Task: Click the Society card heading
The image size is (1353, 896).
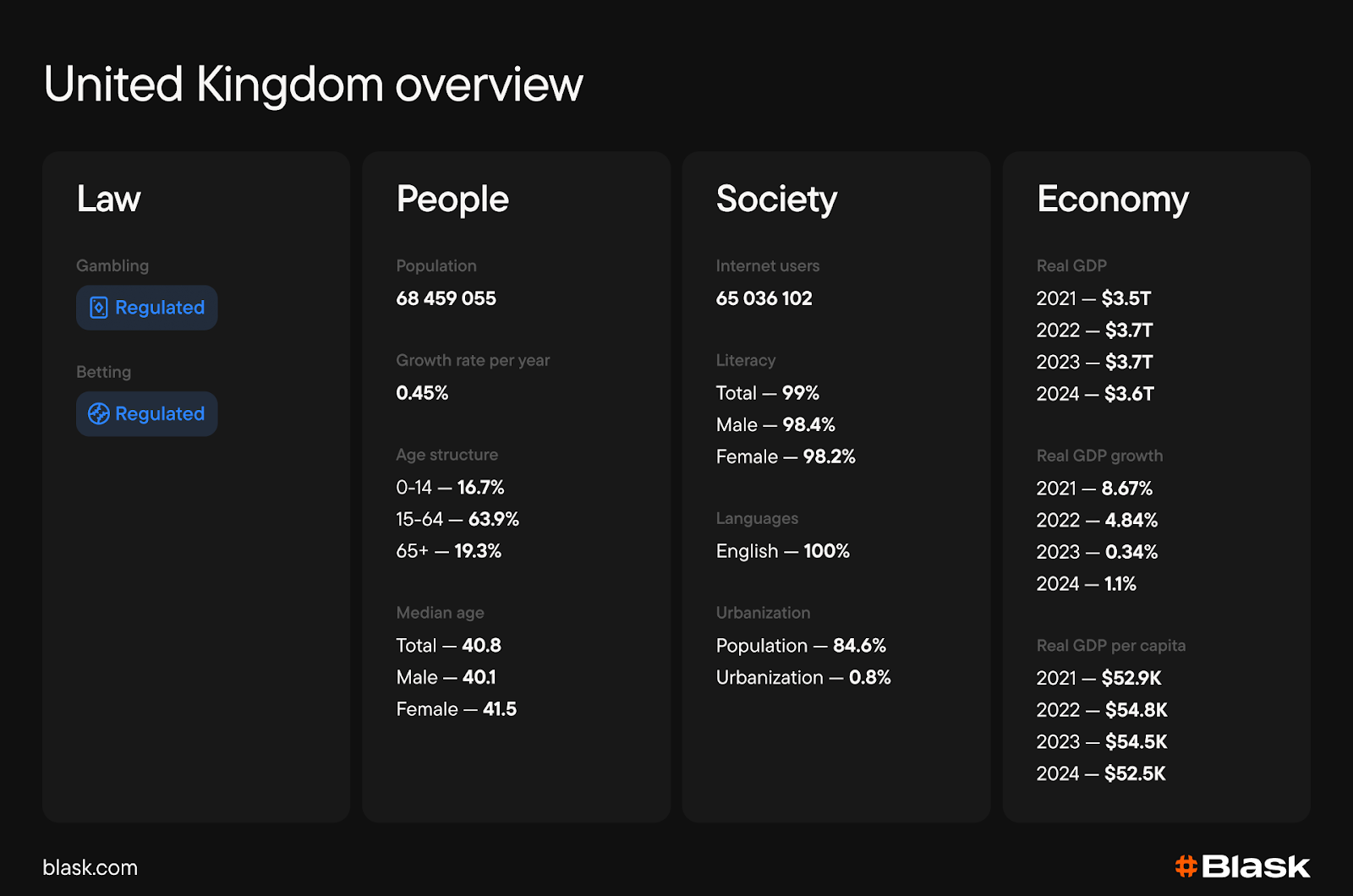Action: (776, 200)
